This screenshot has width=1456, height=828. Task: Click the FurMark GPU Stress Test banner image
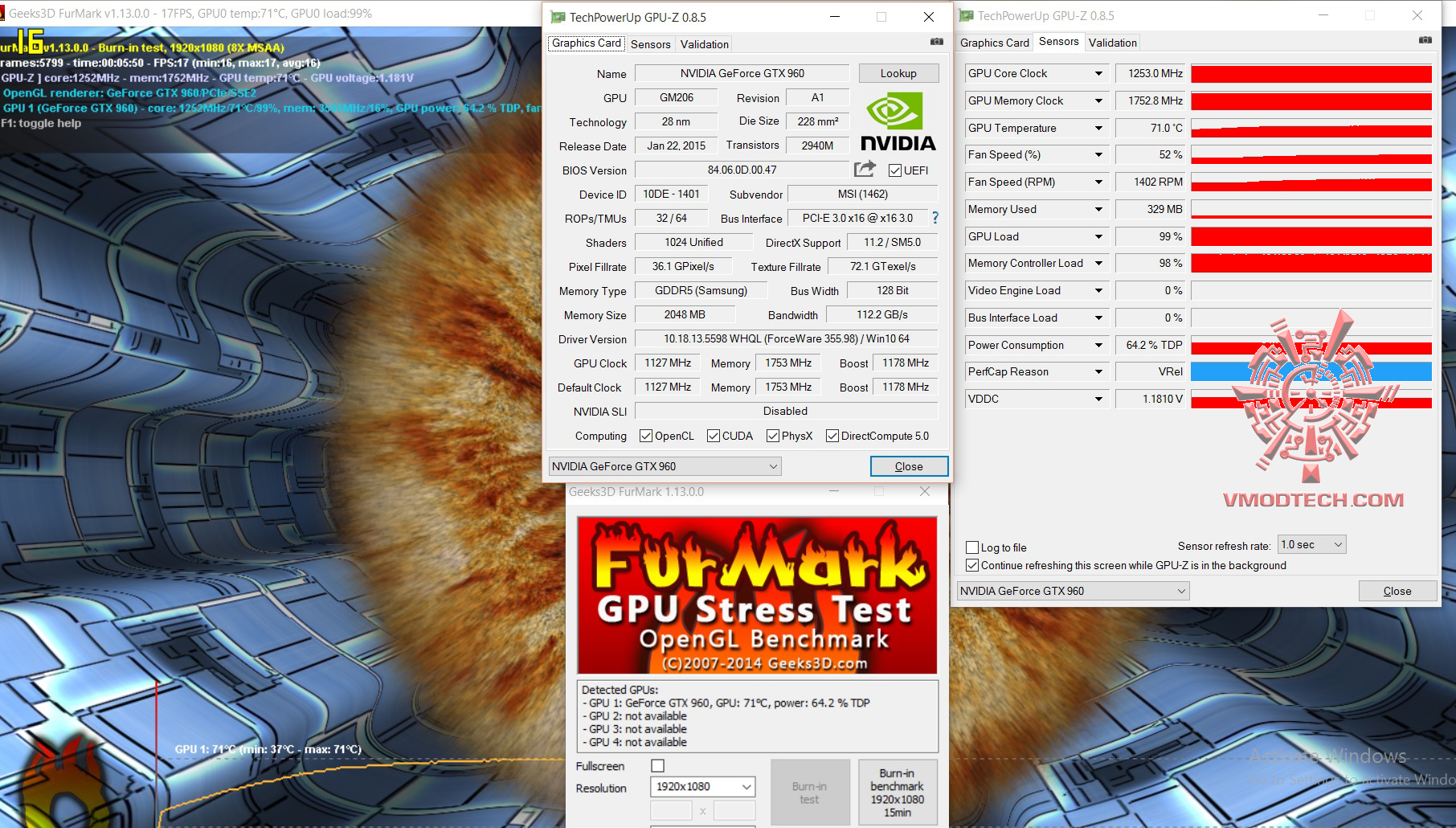(757, 595)
